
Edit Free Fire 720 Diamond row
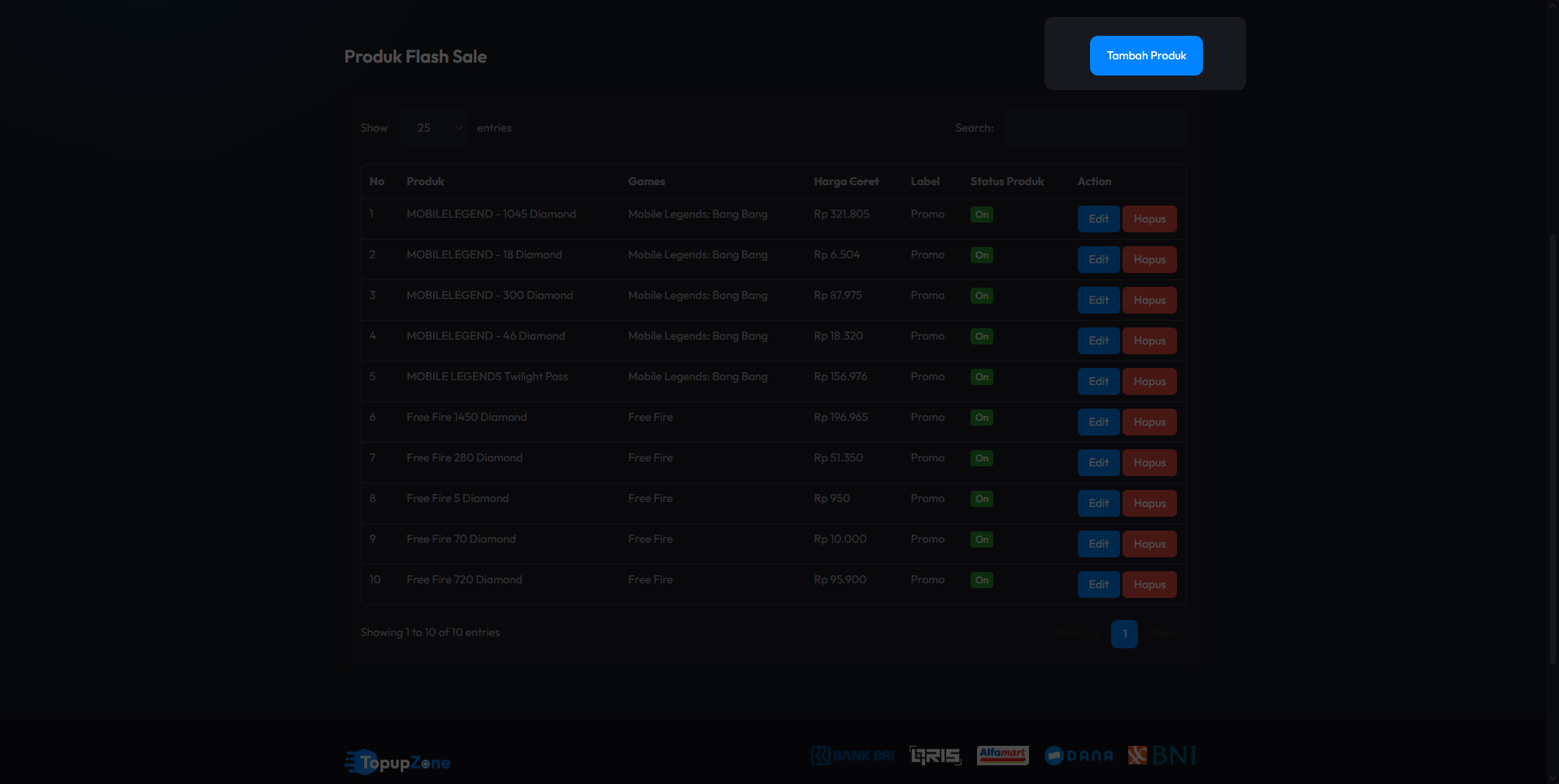(x=1099, y=584)
